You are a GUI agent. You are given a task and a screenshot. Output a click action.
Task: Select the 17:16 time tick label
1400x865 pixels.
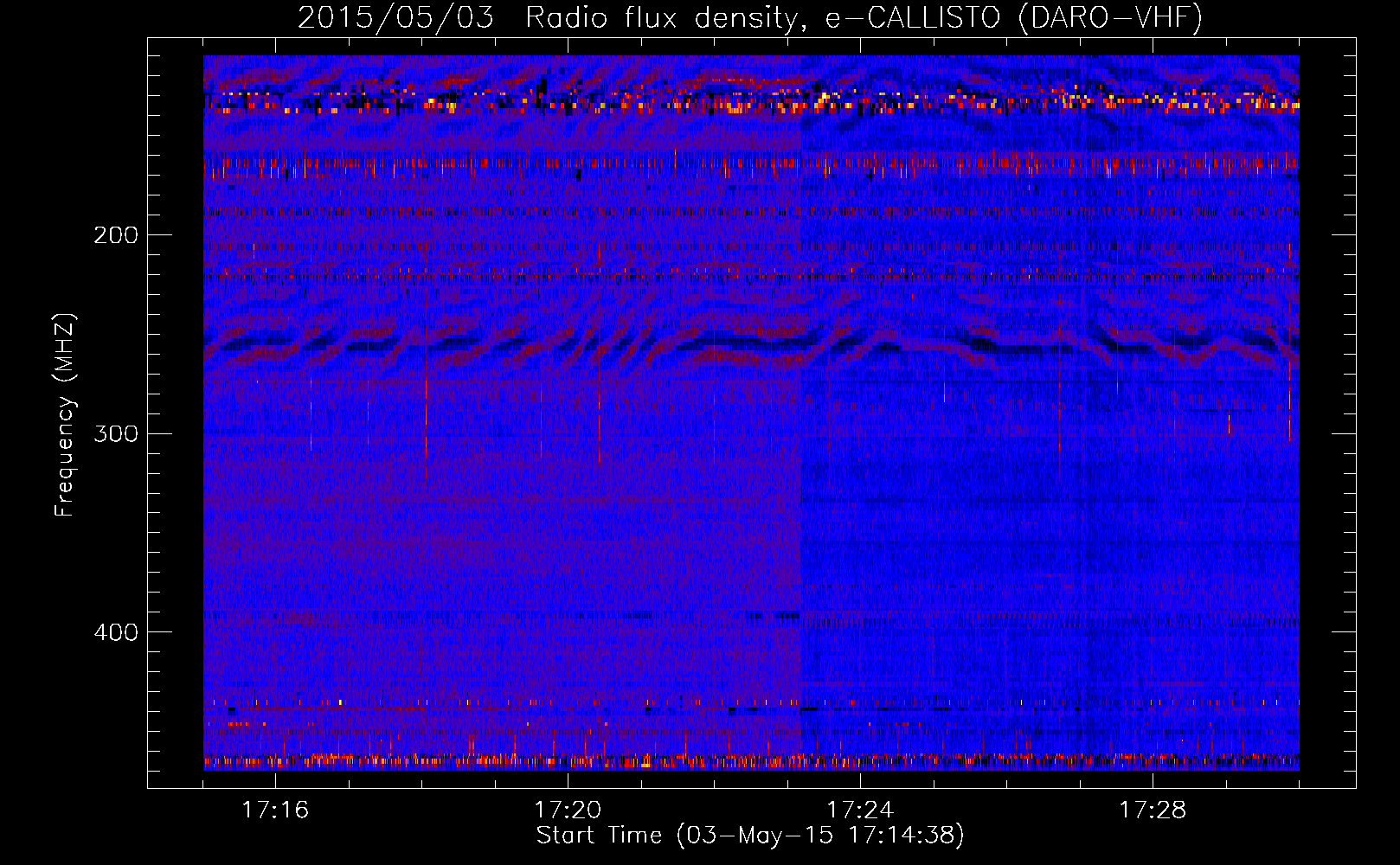tap(275, 811)
